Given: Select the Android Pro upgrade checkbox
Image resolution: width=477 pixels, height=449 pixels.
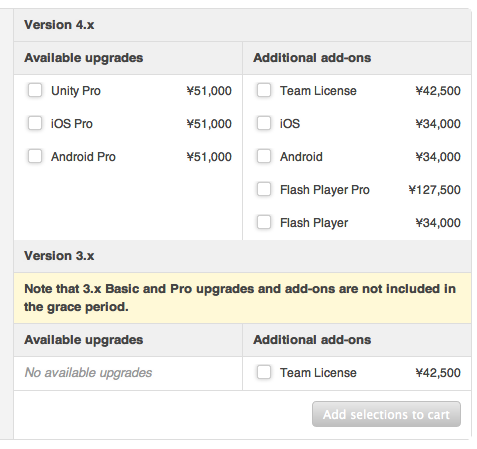Looking at the screenshot, I should coord(35,156).
